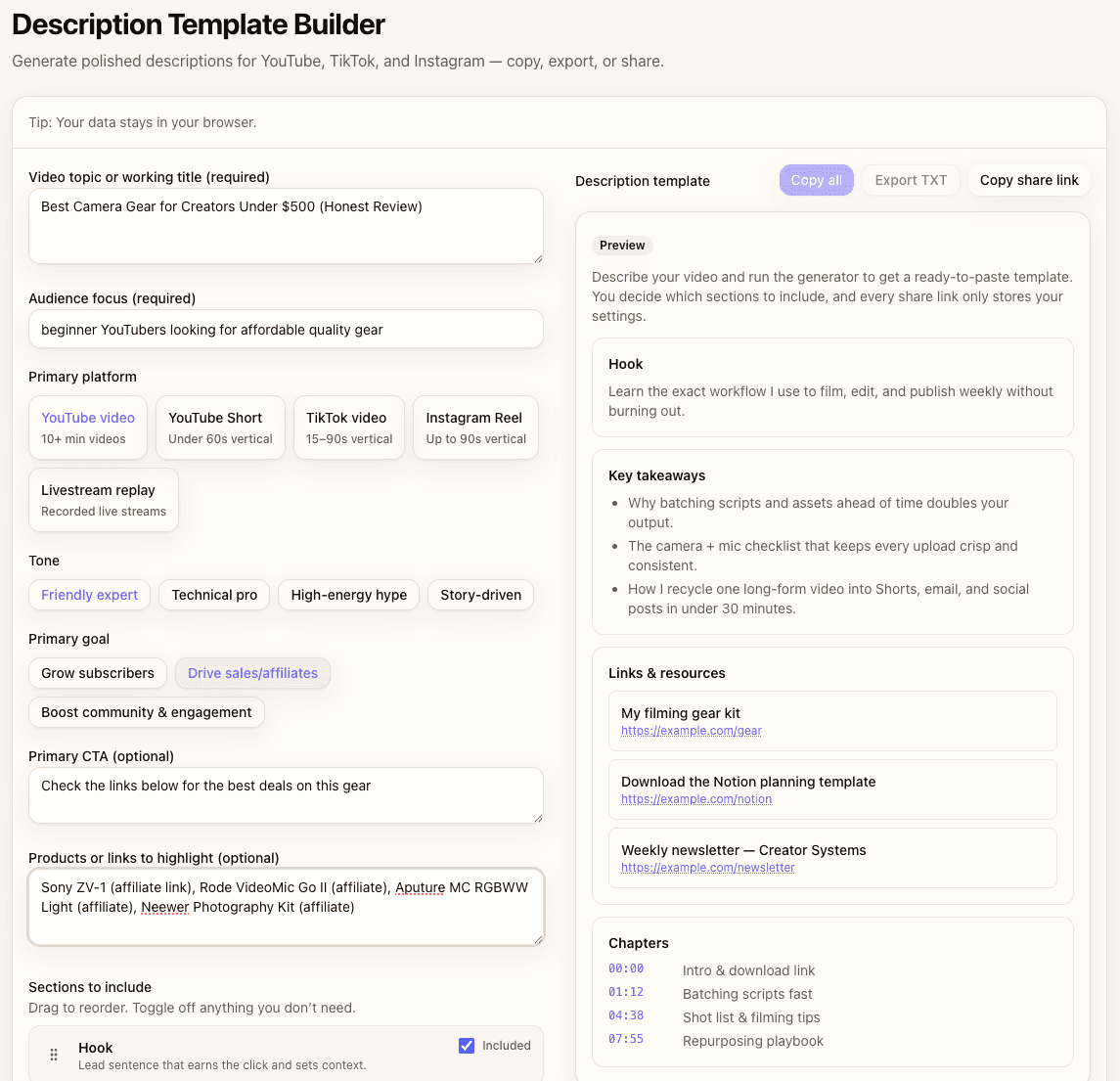
Task: Open the Notion planning template link
Action: 695,799
